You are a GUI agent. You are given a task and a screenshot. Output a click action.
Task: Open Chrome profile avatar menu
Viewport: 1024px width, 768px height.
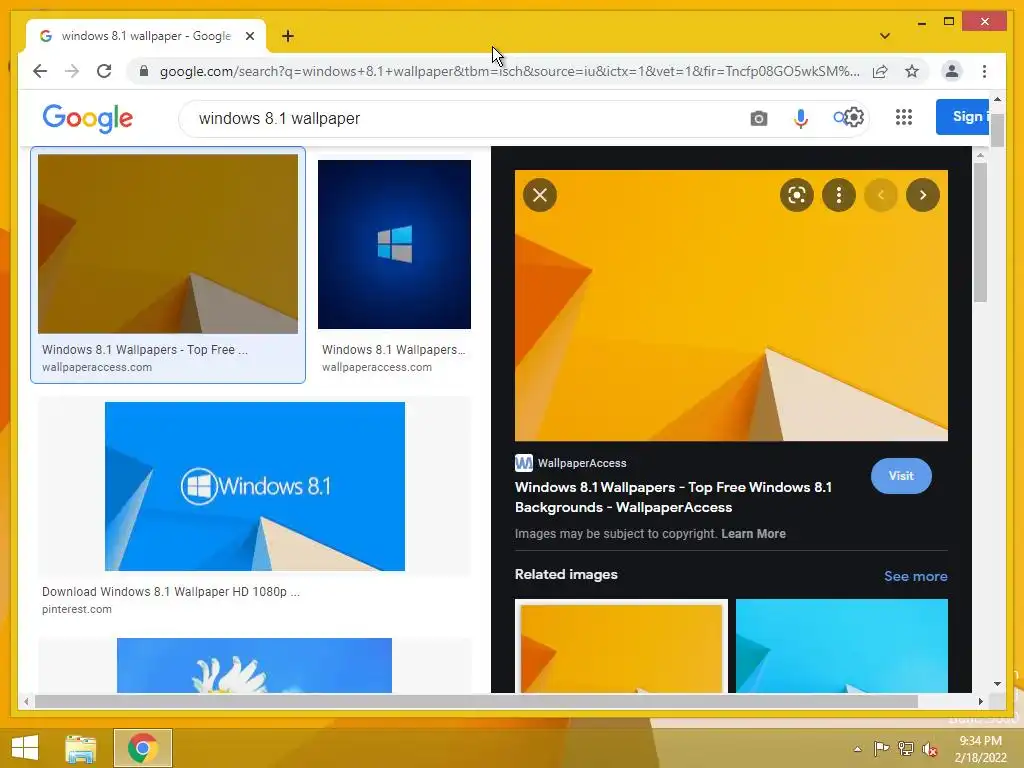(952, 71)
